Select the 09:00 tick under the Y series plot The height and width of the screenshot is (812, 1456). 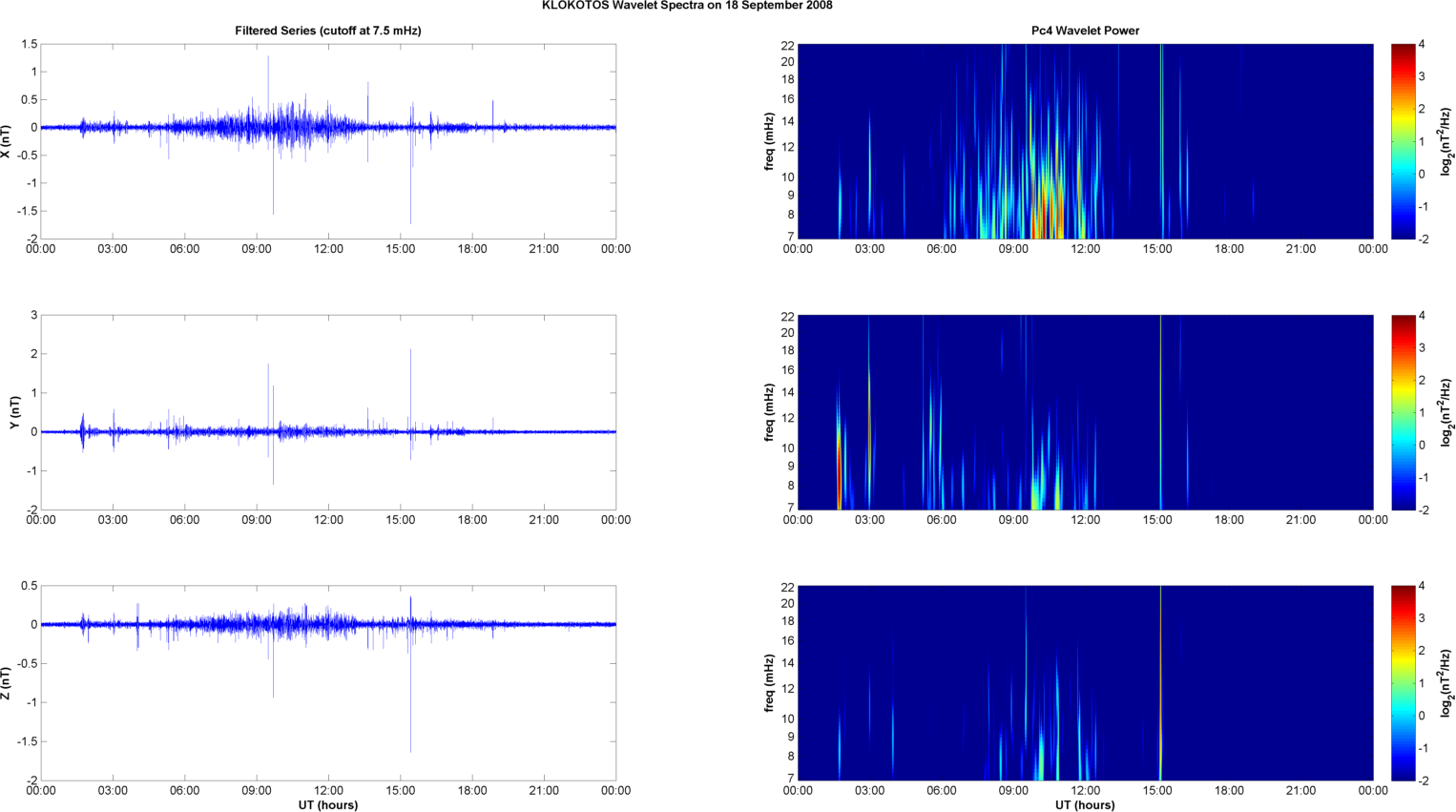coord(257,520)
